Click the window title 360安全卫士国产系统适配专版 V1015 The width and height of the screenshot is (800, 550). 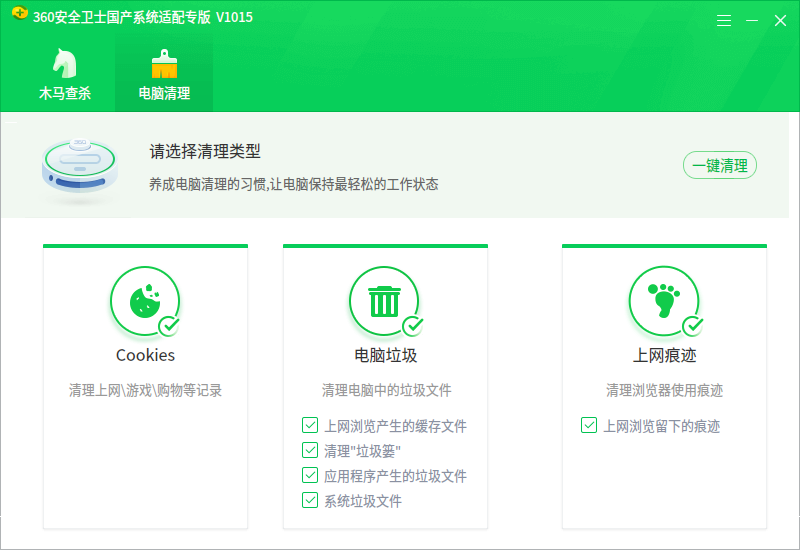[x=143, y=17]
